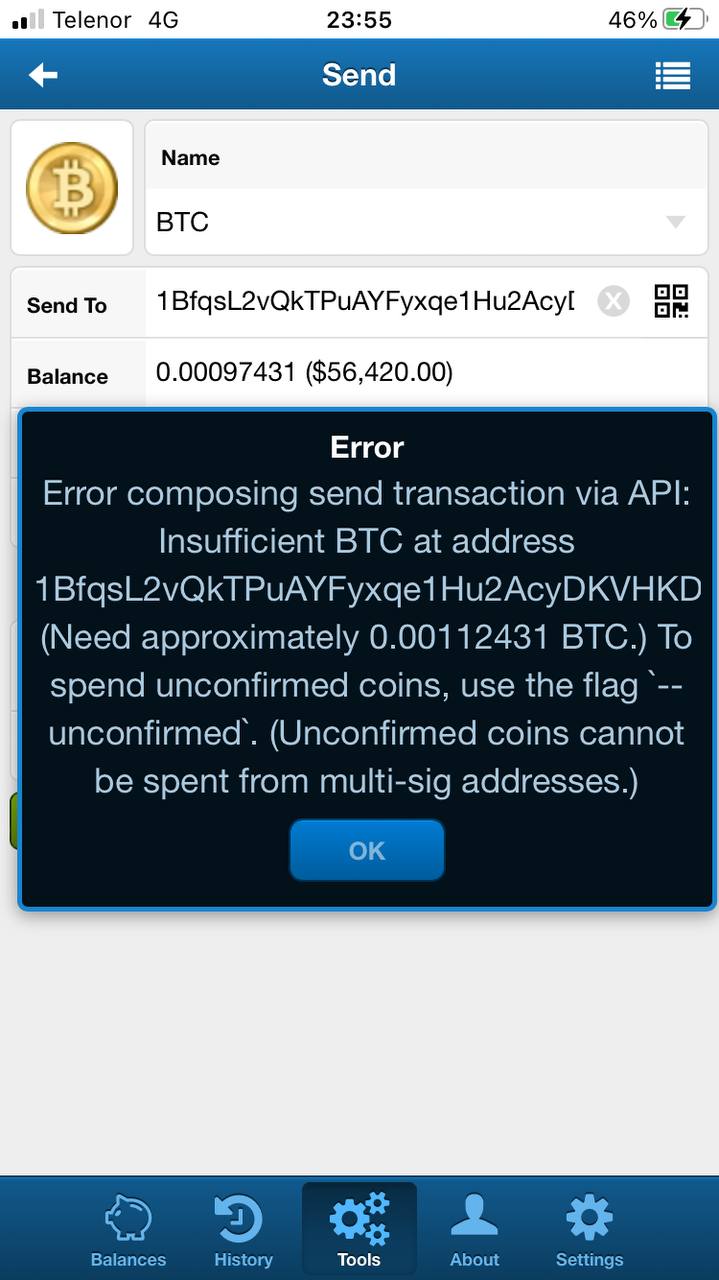Image resolution: width=719 pixels, height=1280 pixels.
Task: Expand the BTC name dropdown
Action: click(426, 222)
